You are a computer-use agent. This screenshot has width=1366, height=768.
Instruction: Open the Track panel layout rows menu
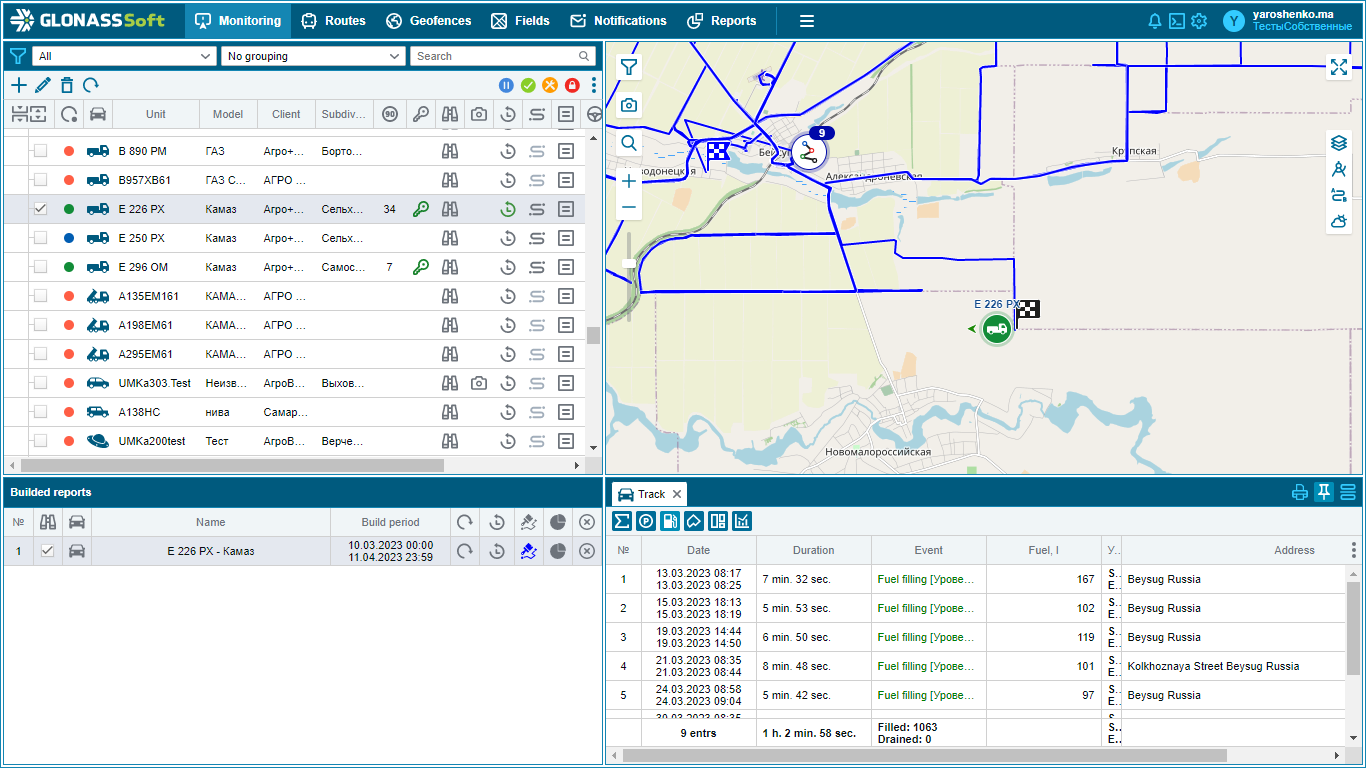pyautogui.click(x=1348, y=492)
